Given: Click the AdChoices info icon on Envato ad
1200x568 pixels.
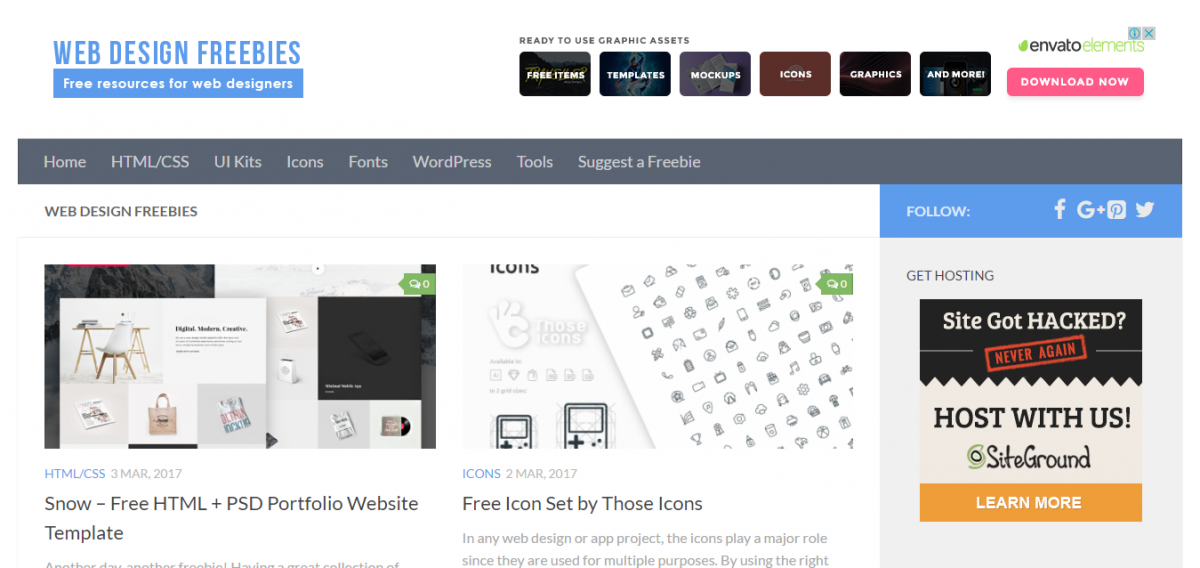Looking at the screenshot, I should coord(1135,33).
